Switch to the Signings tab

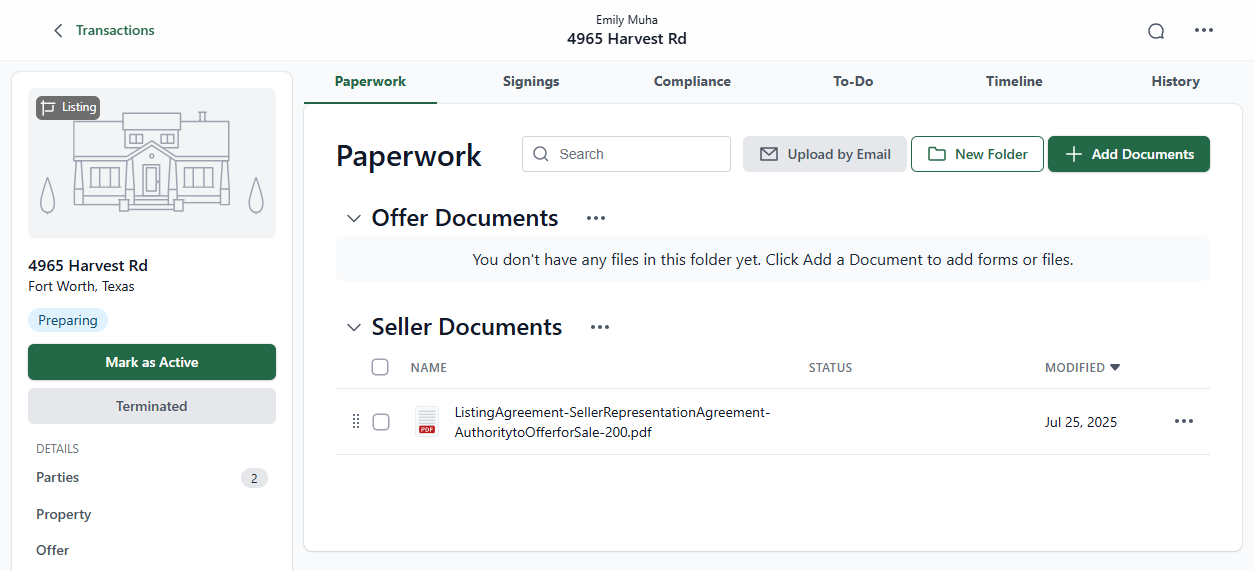(531, 82)
